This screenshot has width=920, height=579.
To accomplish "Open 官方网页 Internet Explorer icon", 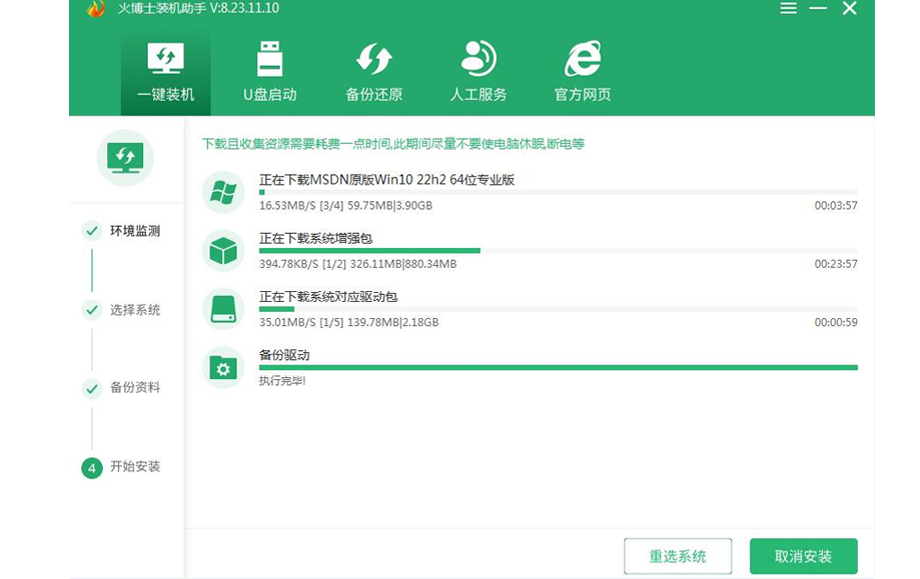I will point(582,60).
